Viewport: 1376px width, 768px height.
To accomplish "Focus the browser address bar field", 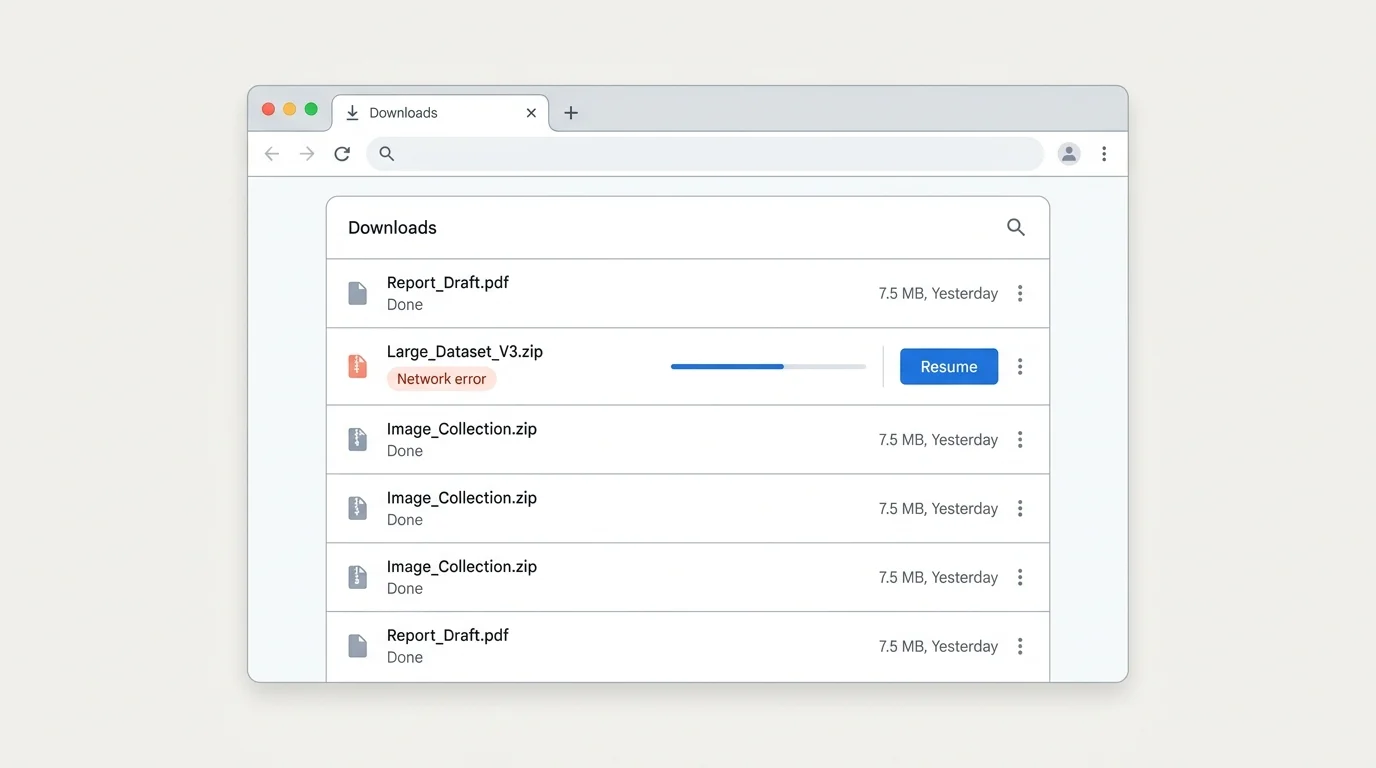I will (x=705, y=154).
